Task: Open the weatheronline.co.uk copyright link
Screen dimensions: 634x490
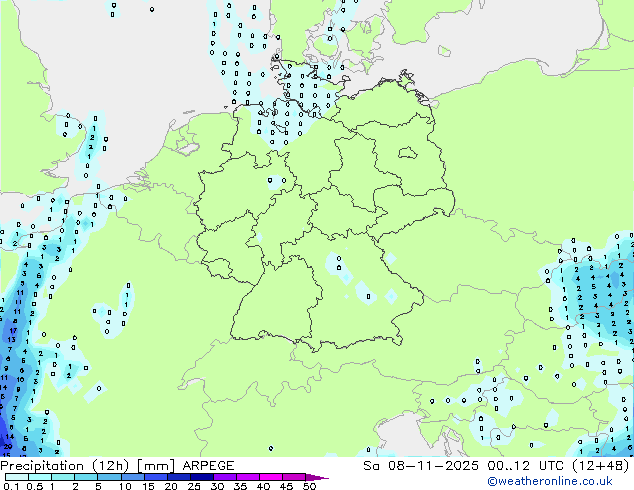Action: click(x=550, y=481)
